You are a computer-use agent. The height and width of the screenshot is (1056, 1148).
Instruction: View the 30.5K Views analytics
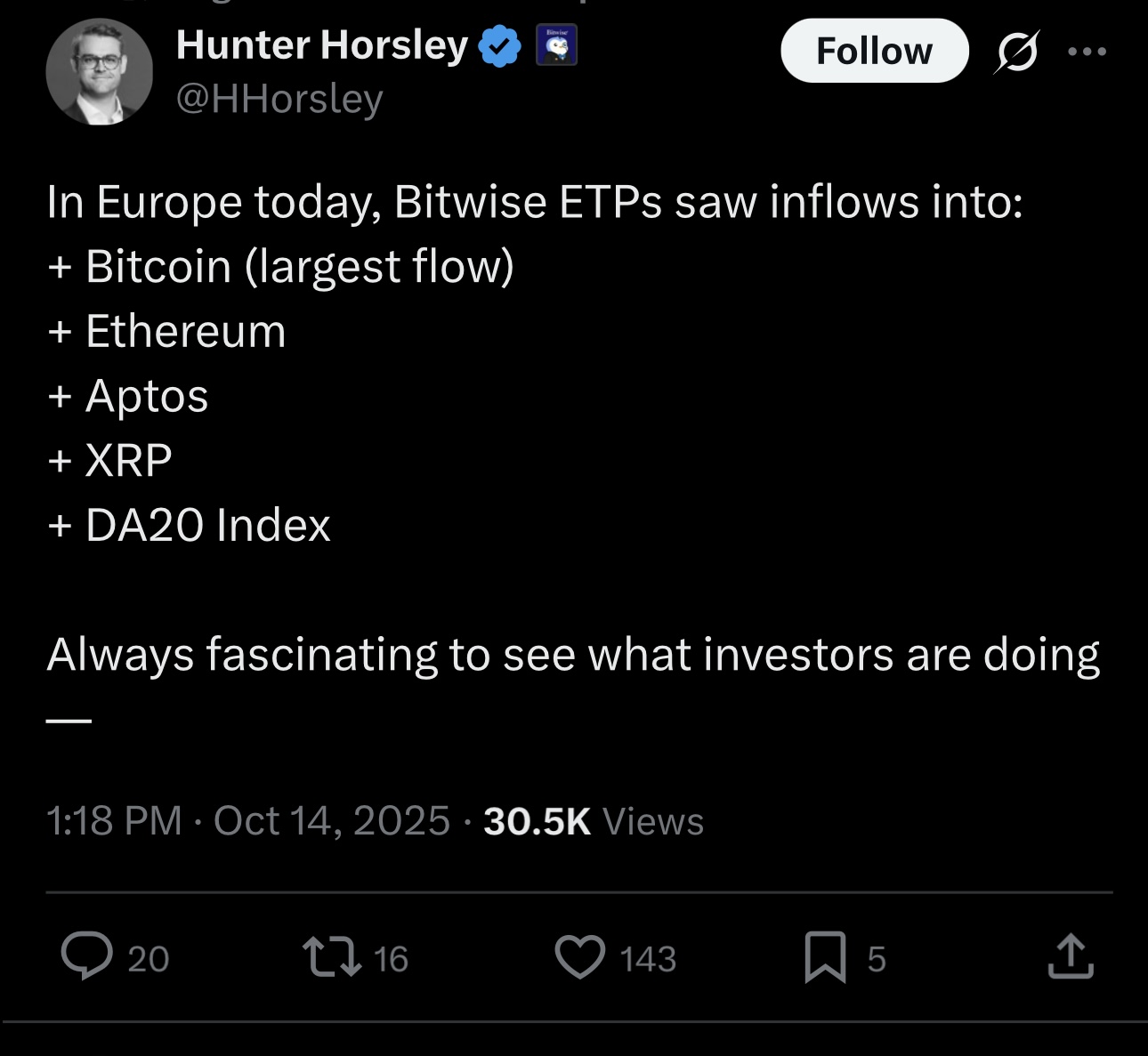(x=594, y=821)
